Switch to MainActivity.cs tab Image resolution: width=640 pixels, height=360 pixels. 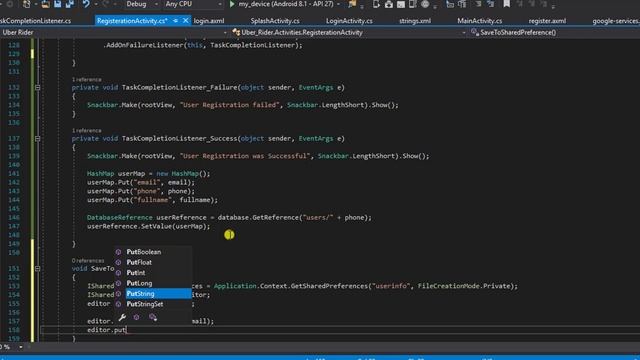pos(480,20)
